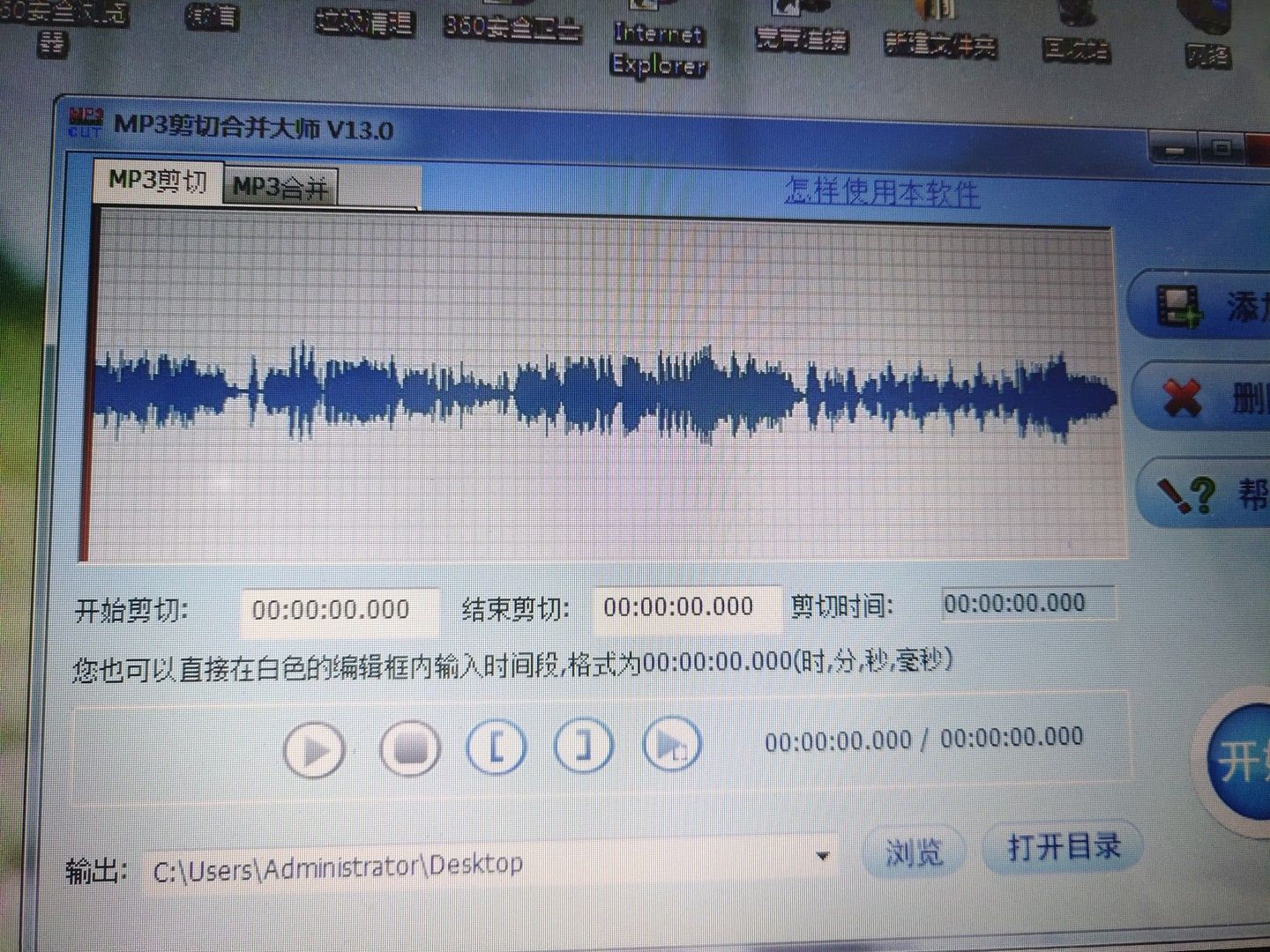Switch to the MP3合并 tab
The image size is (1270, 952).
[280, 187]
